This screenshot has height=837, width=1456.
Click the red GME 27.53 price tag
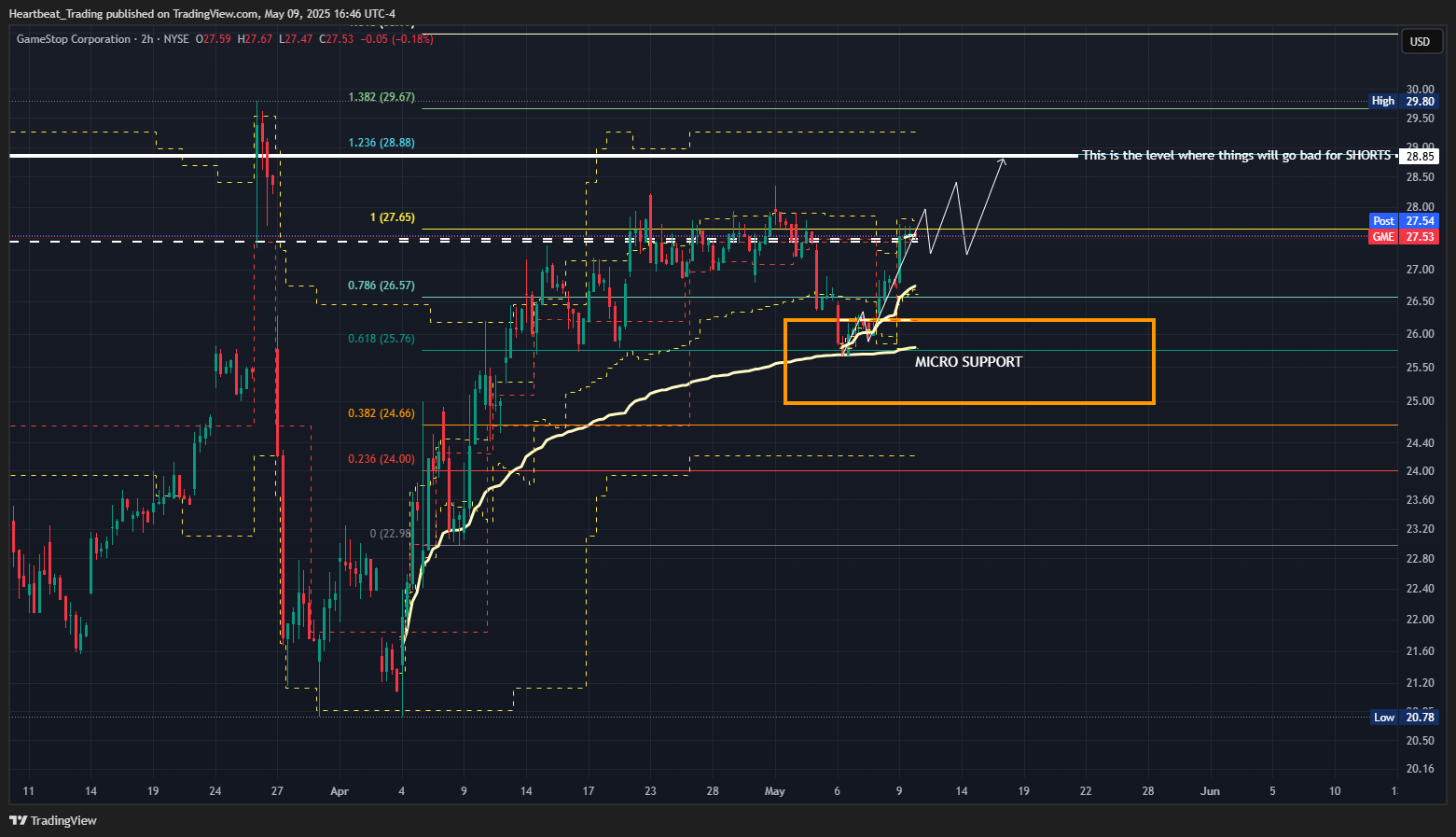pos(1404,237)
